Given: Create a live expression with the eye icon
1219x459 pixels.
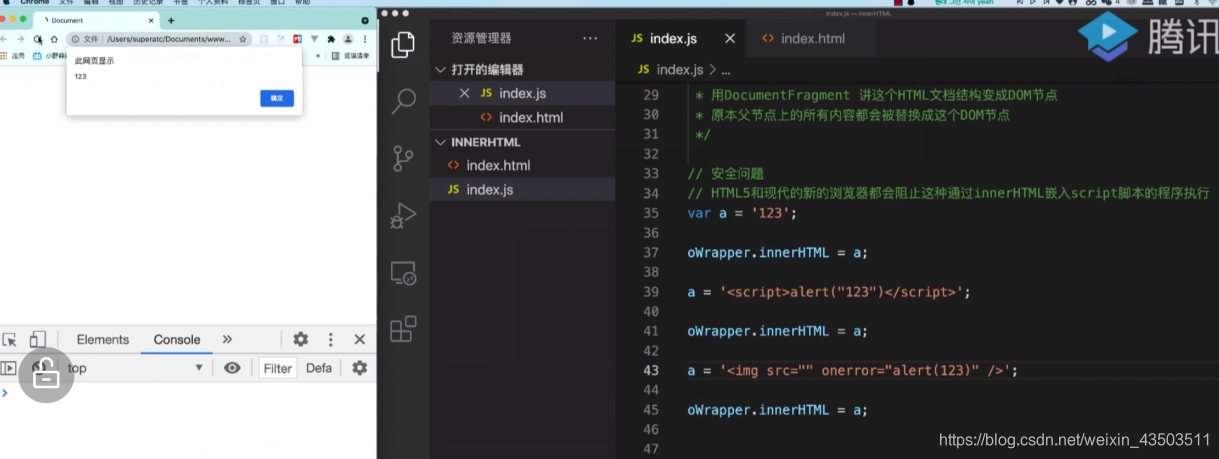Looking at the screenshot, I should coord(232,368).
